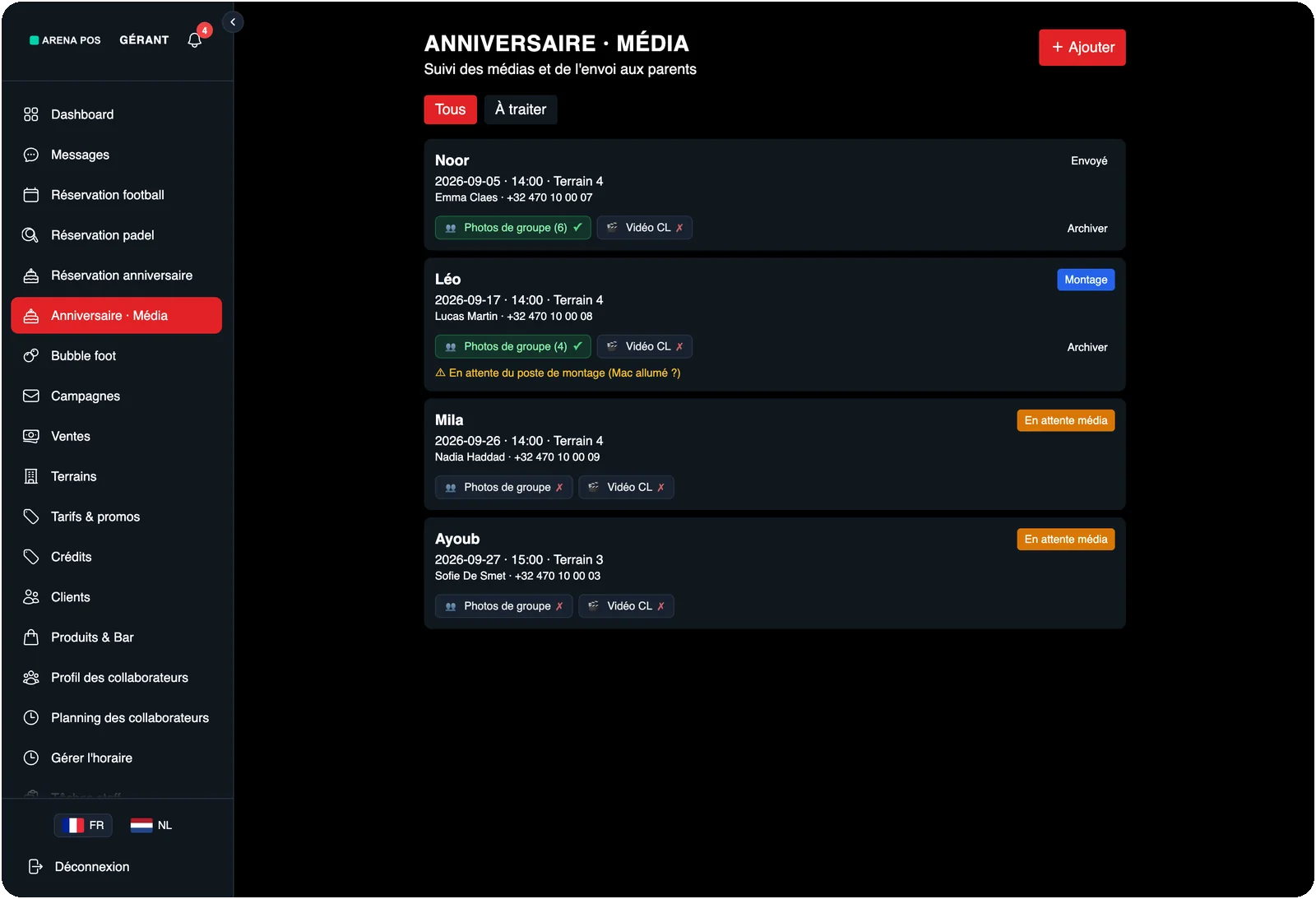Toggle Photos de groupe for Ayoub
Image resolution: width=1316 pixels, height=899 pixels.
point(504,606)
